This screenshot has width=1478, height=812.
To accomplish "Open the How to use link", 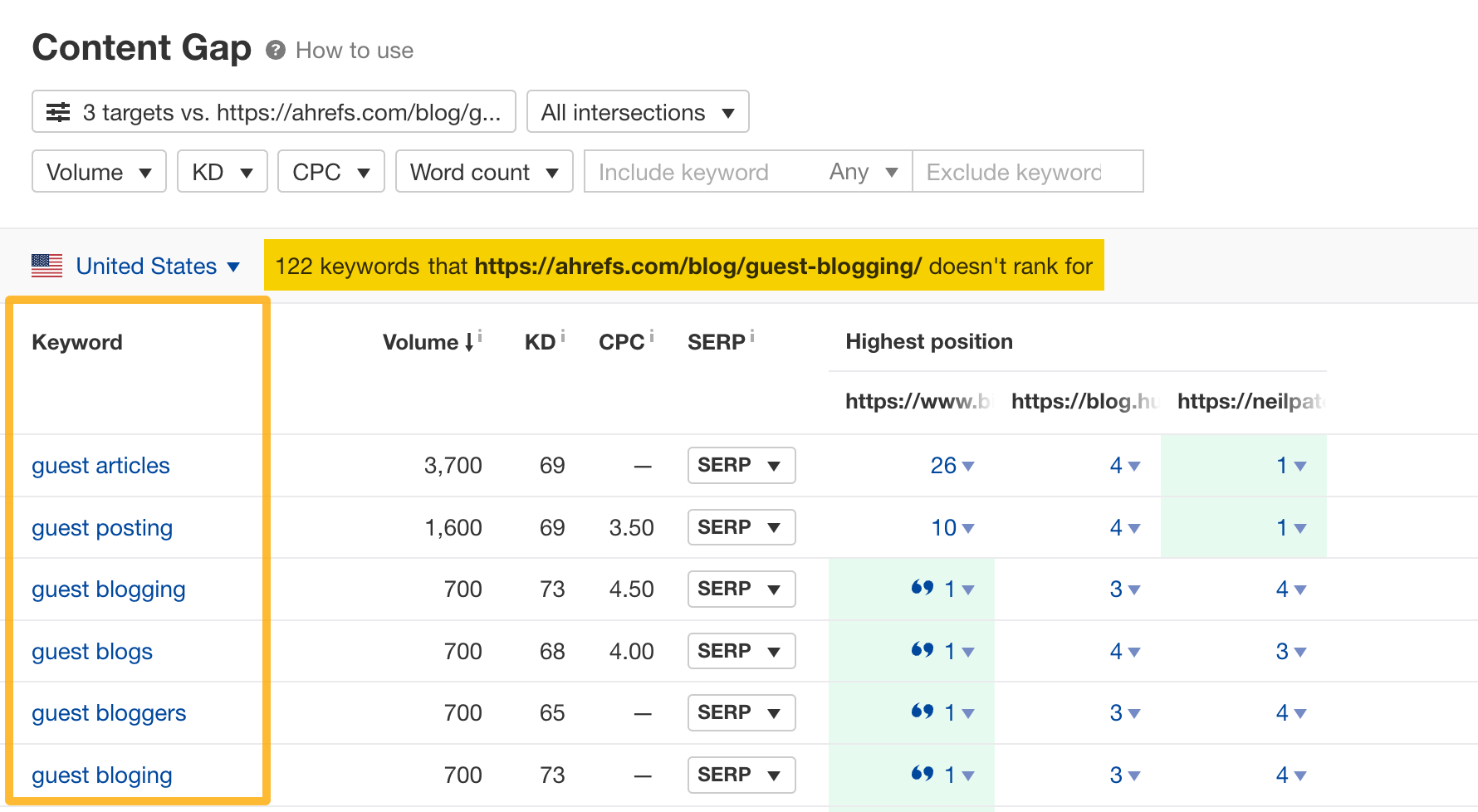I will point(355,51).
